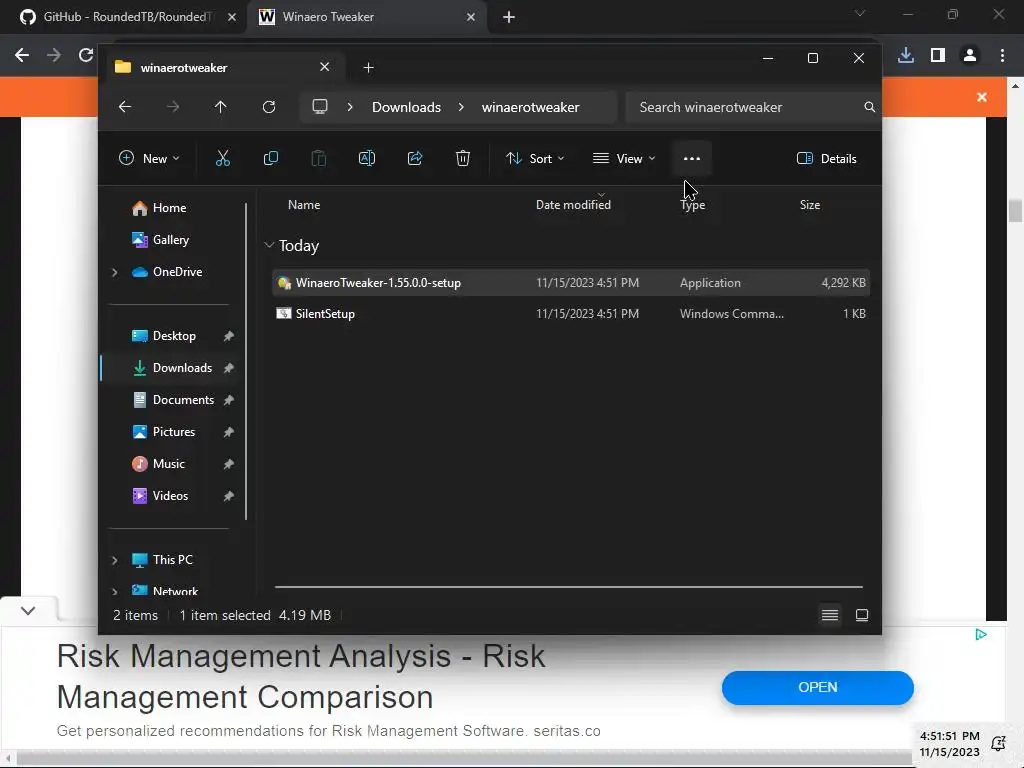Click the Rename icon in toolbar
This screenshot has width=1024, height=768.
tap(367, 158)
